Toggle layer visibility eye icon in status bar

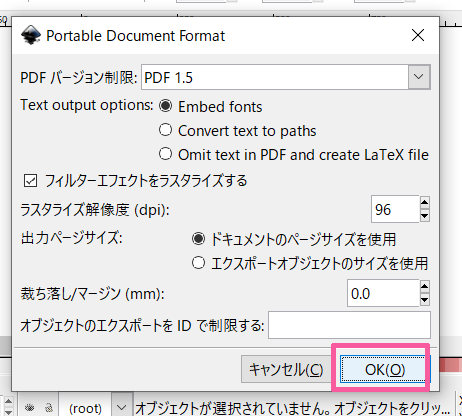(30, 407)
